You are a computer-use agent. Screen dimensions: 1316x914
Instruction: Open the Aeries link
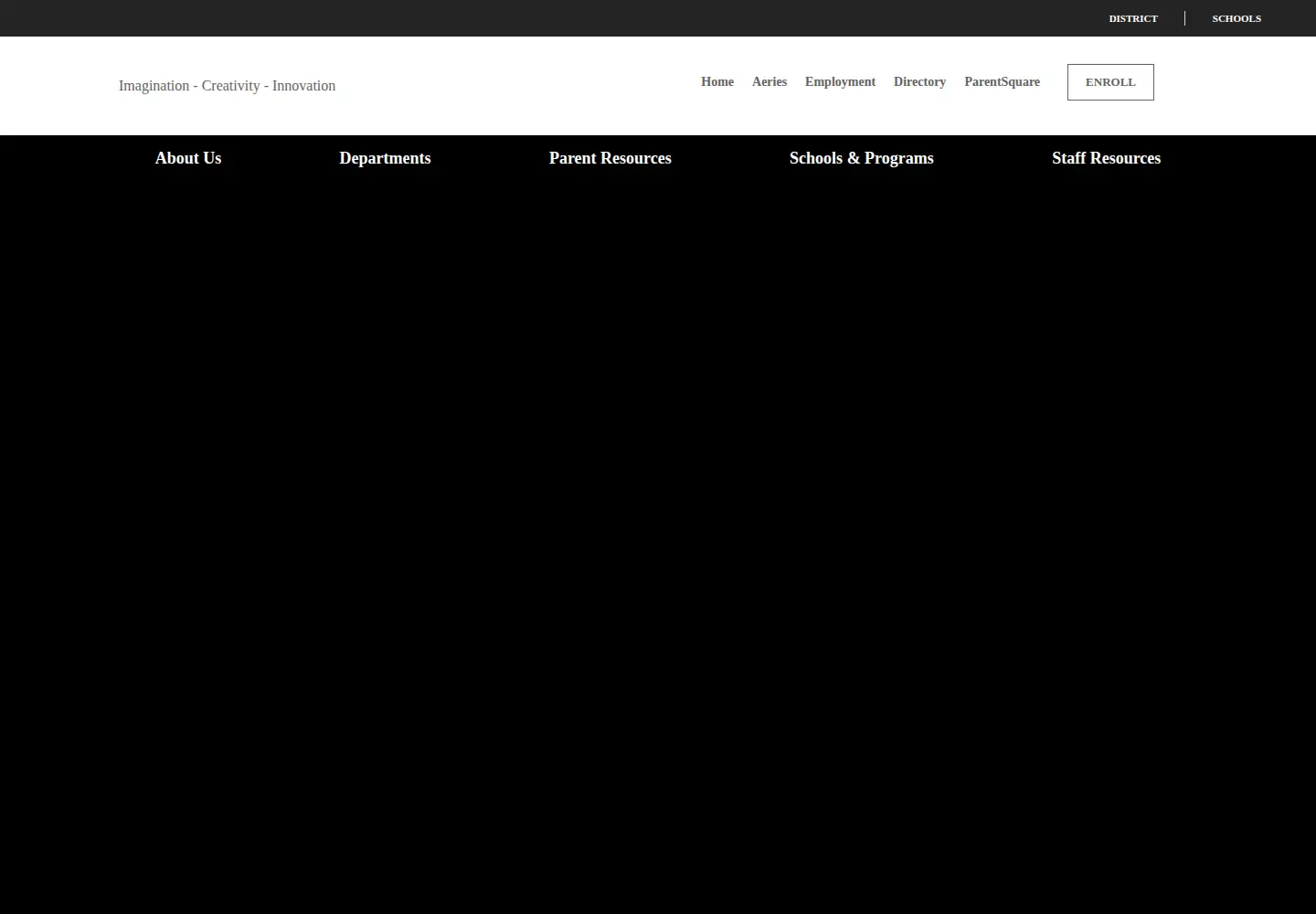(769, 82)
